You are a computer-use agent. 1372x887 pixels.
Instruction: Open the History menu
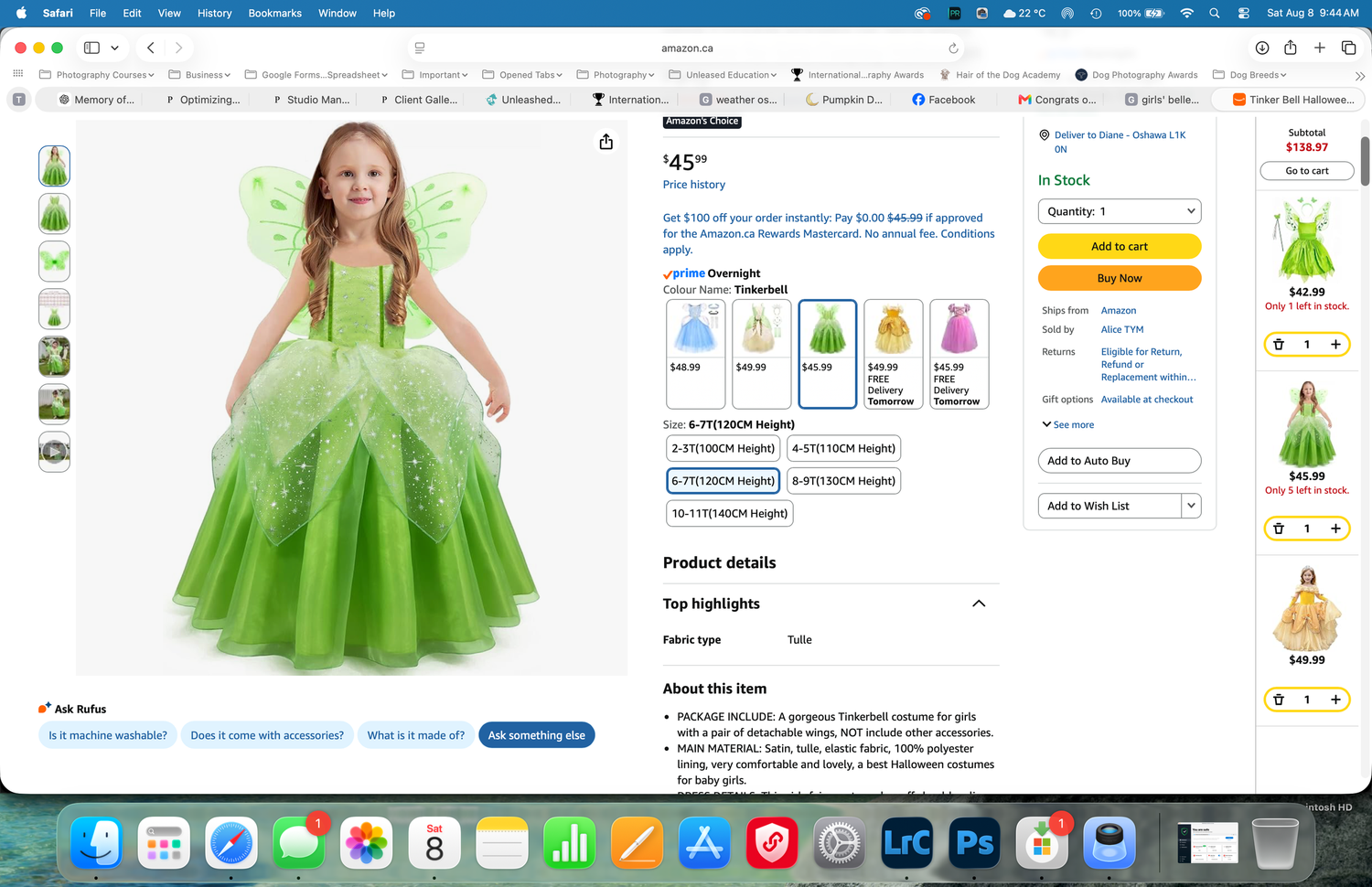point(214,13)
